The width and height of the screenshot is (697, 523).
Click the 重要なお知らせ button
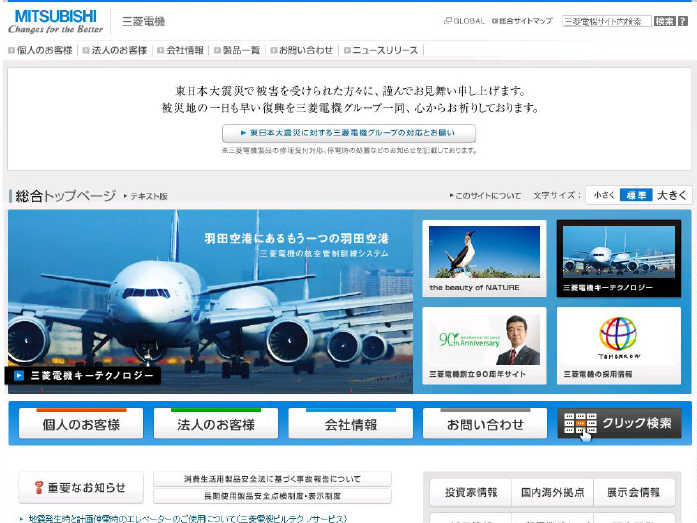click(81, 487)
